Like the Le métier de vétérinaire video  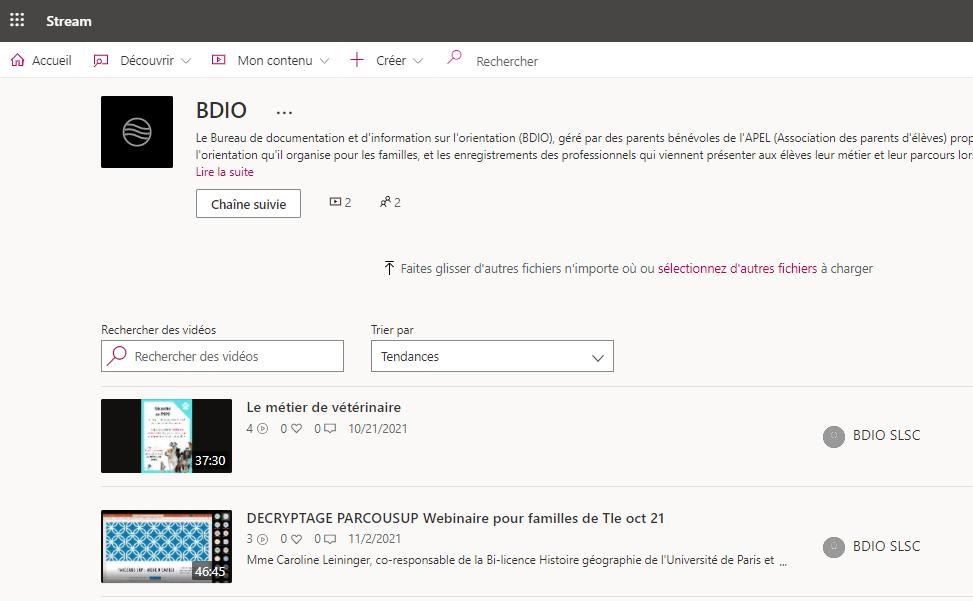pos(297,428)
